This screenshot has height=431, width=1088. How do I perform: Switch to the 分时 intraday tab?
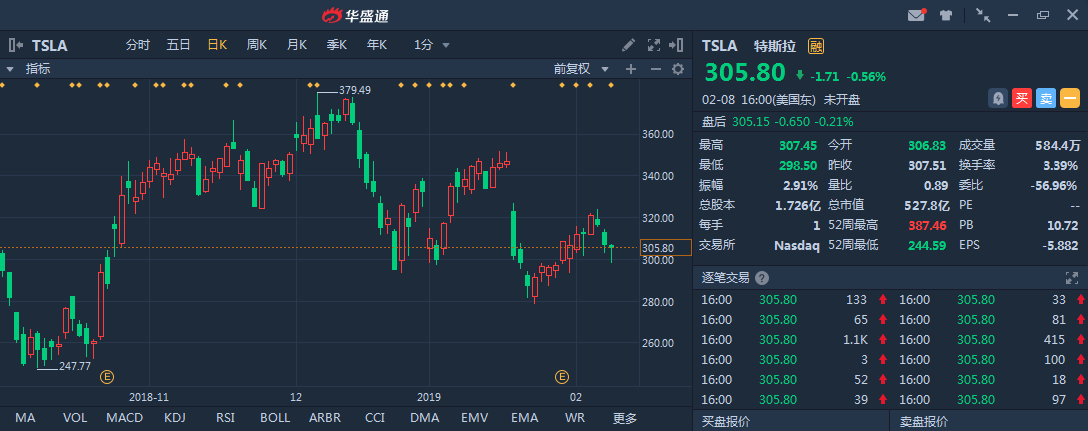[138, 45]
